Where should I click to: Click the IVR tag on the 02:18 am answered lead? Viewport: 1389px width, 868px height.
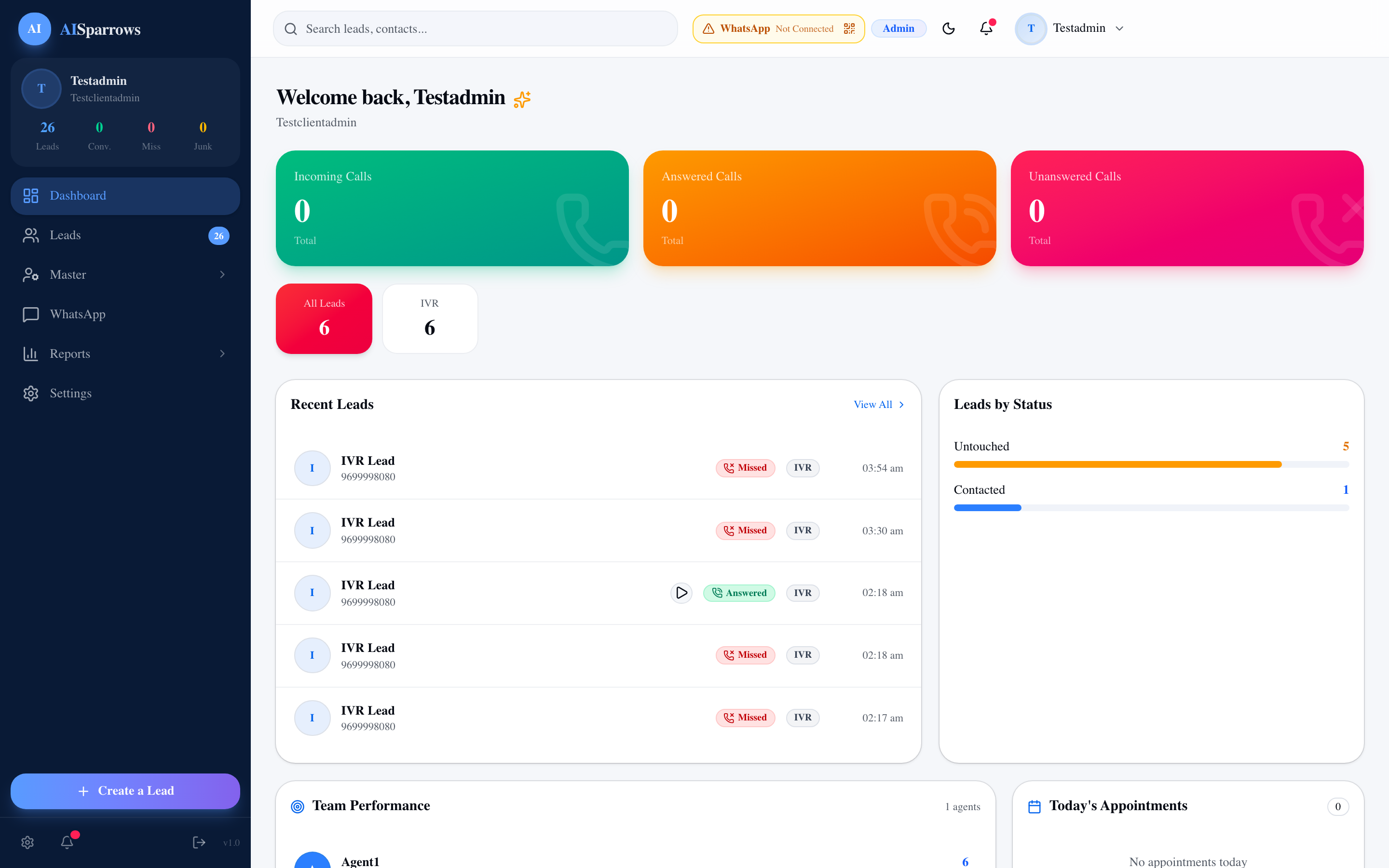coord(803,593)
